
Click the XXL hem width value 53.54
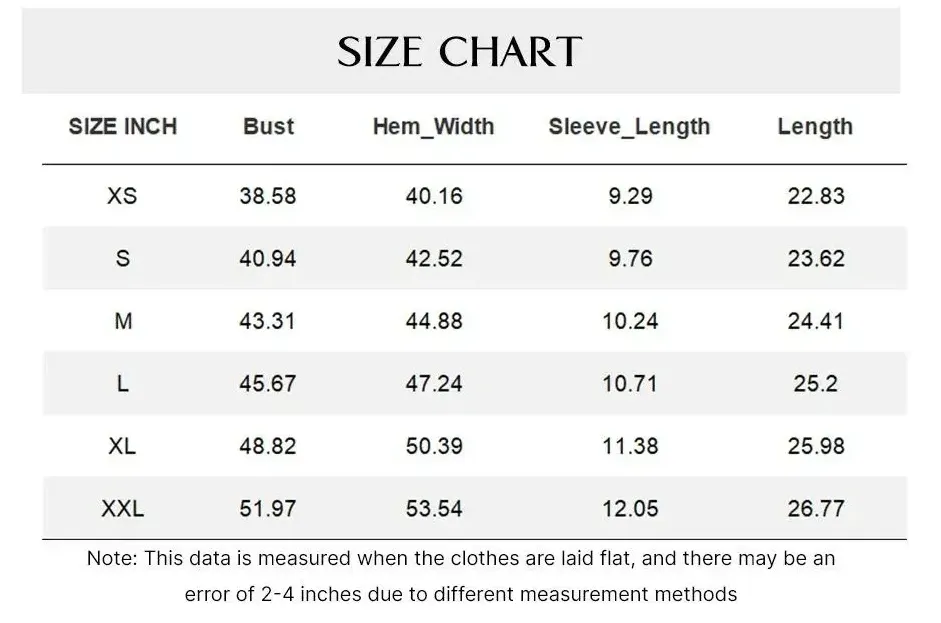tap(434, 509)
